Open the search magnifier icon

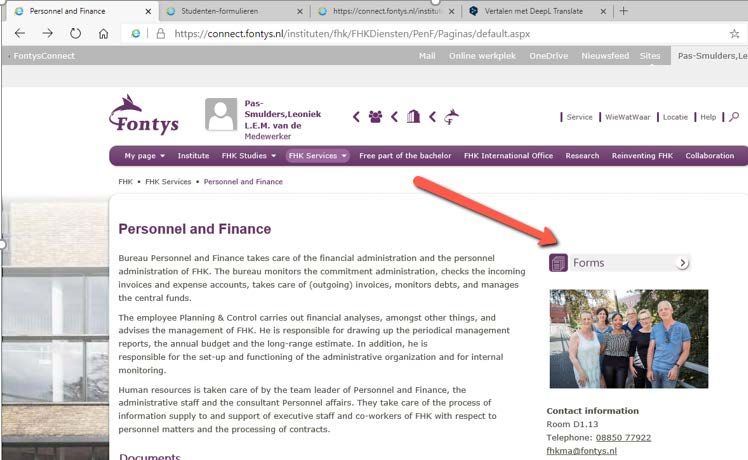point(734,116)
